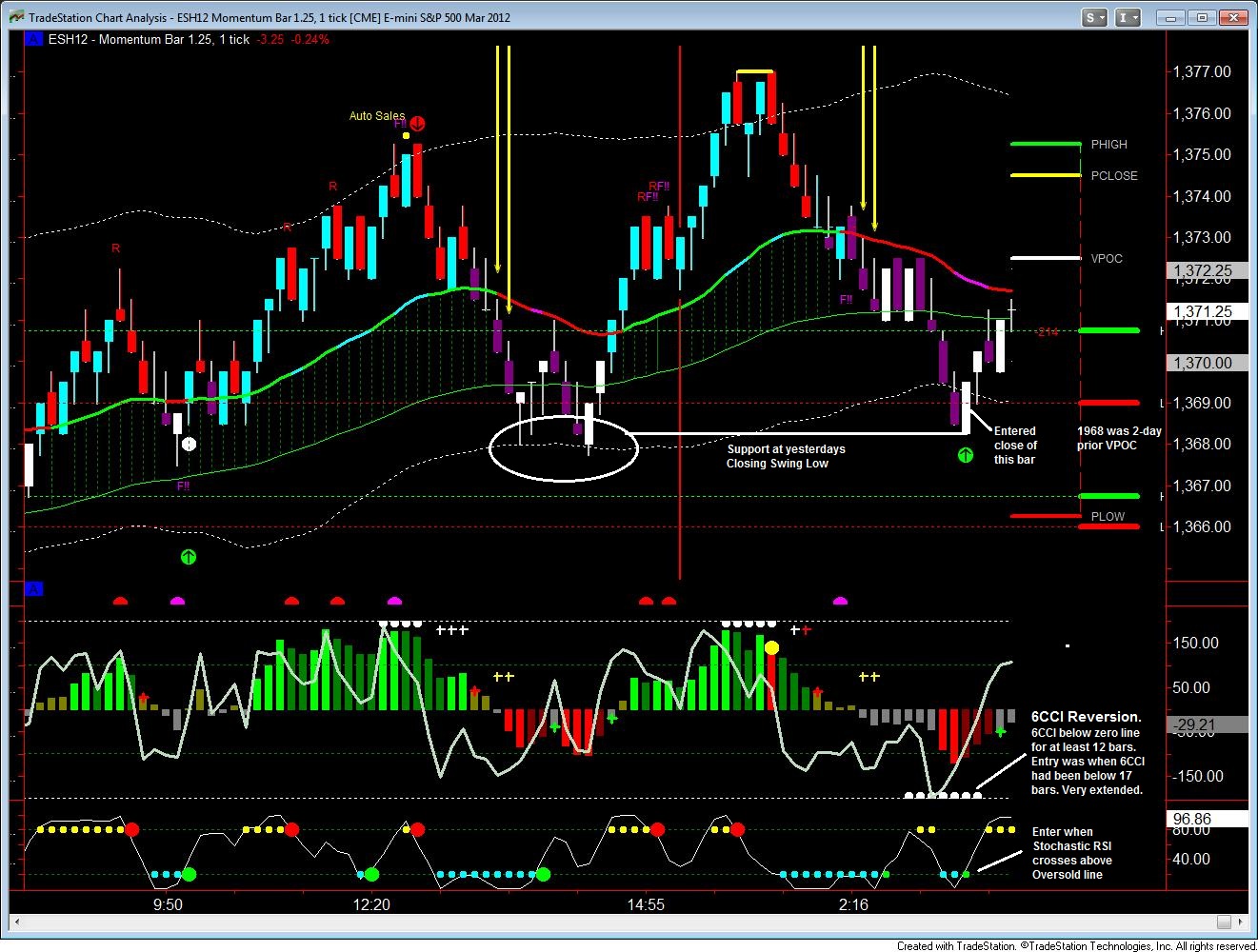
Task: Click the '2:16' time axis label
Action: [853, 904]
